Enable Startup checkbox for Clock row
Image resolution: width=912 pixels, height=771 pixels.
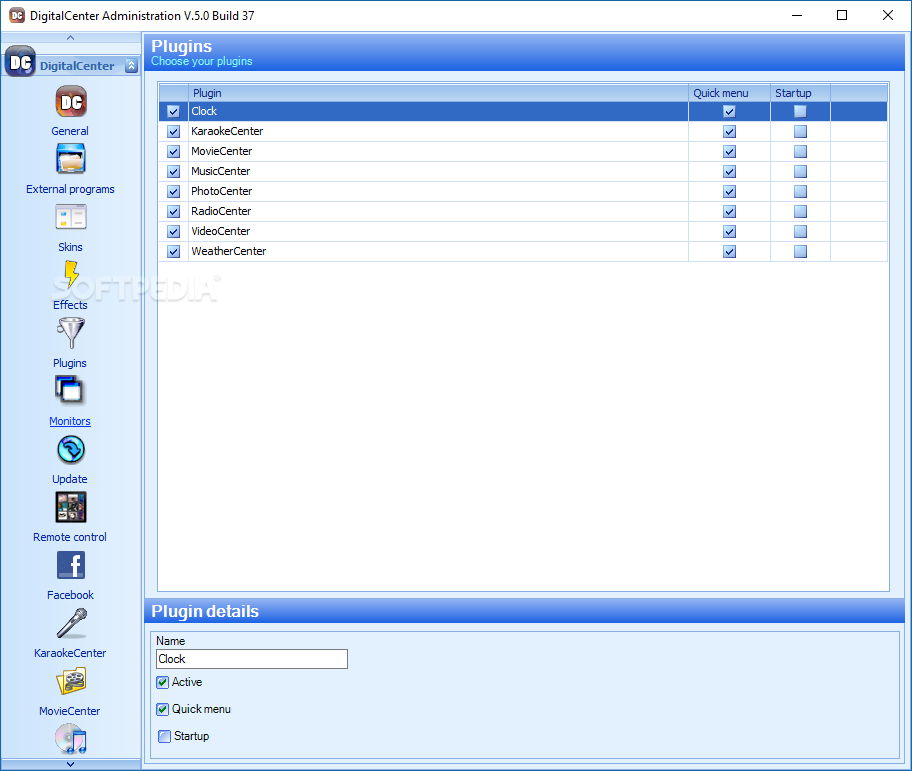point(800,111)
